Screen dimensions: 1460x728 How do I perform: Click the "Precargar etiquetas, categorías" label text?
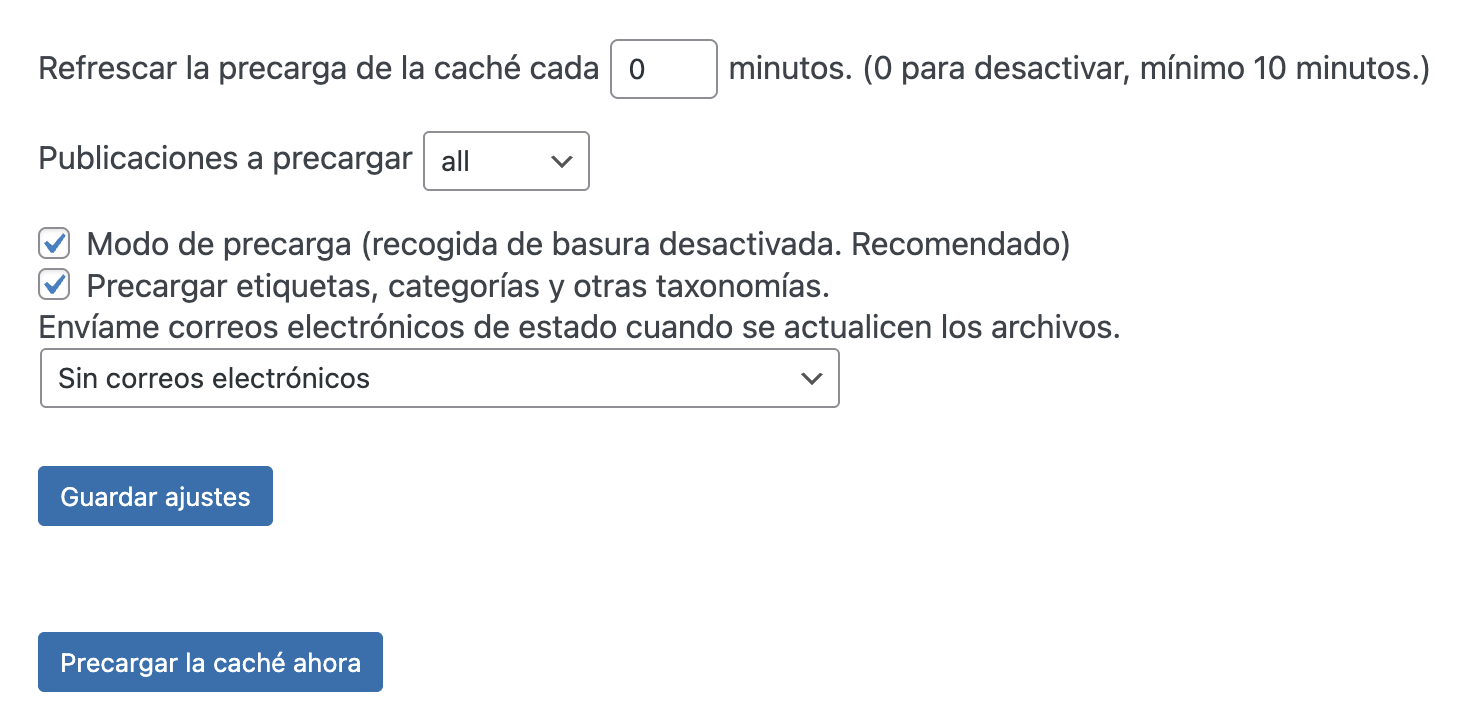click(x=458, y=287)
